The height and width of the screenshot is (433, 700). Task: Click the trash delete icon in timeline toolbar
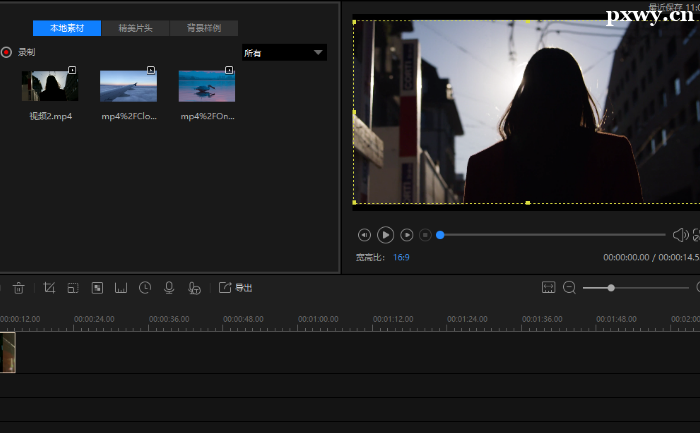(x=19, y=288)
